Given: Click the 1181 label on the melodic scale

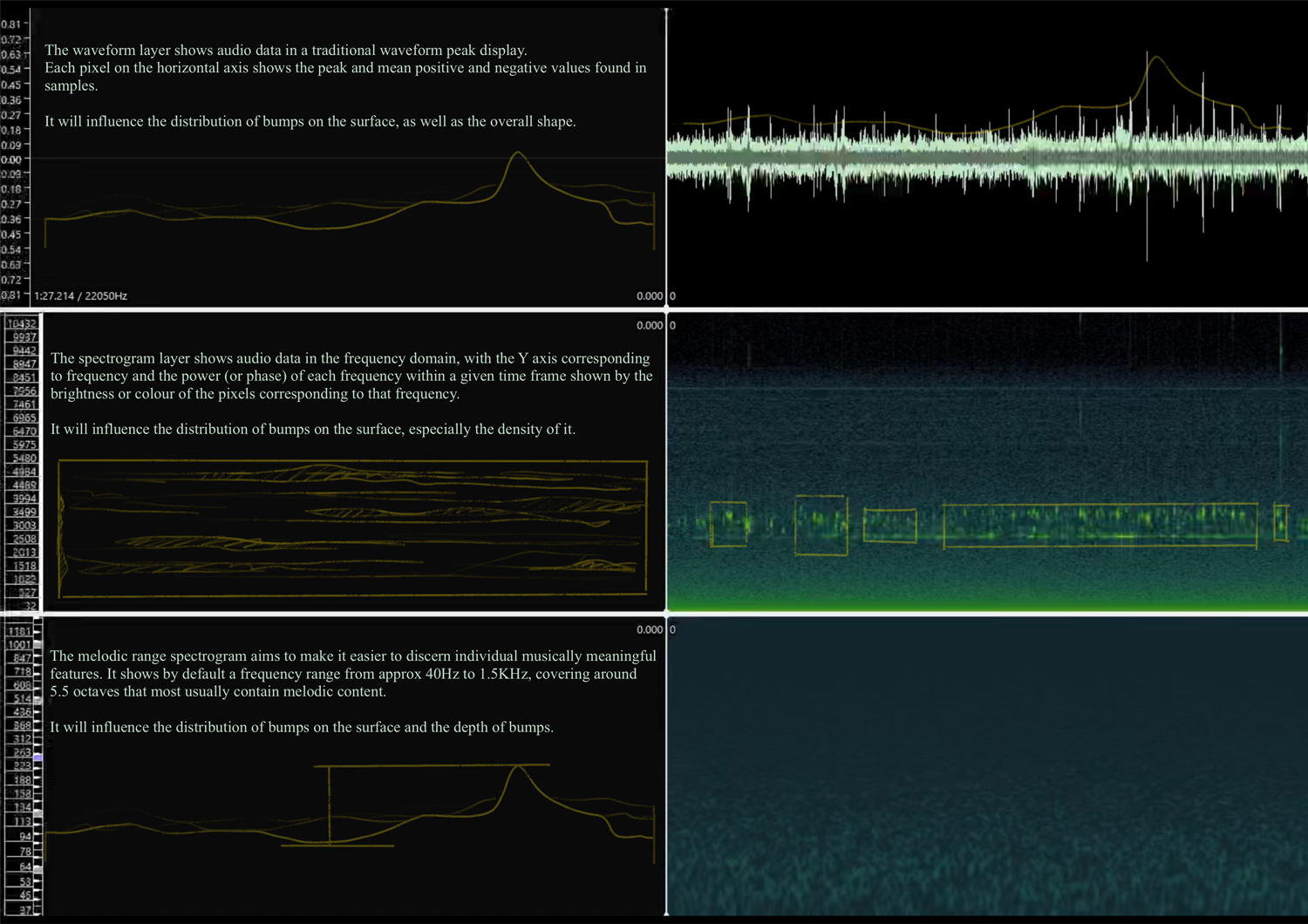Looking at the screenshot, I should (19, 631).
